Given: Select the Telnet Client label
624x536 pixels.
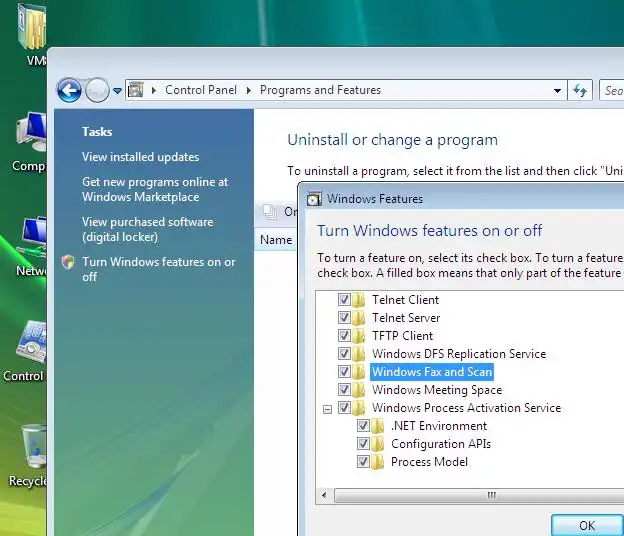Looking at the screenshot, I should tap(406, 300).
